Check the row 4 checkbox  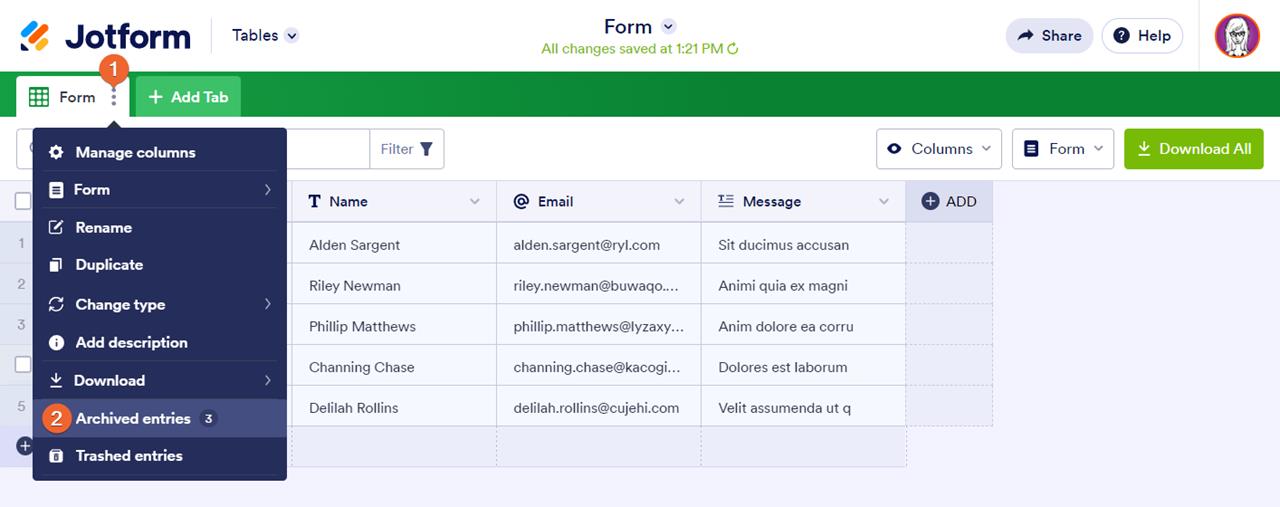pyautogui.click(x=23, y=365)
